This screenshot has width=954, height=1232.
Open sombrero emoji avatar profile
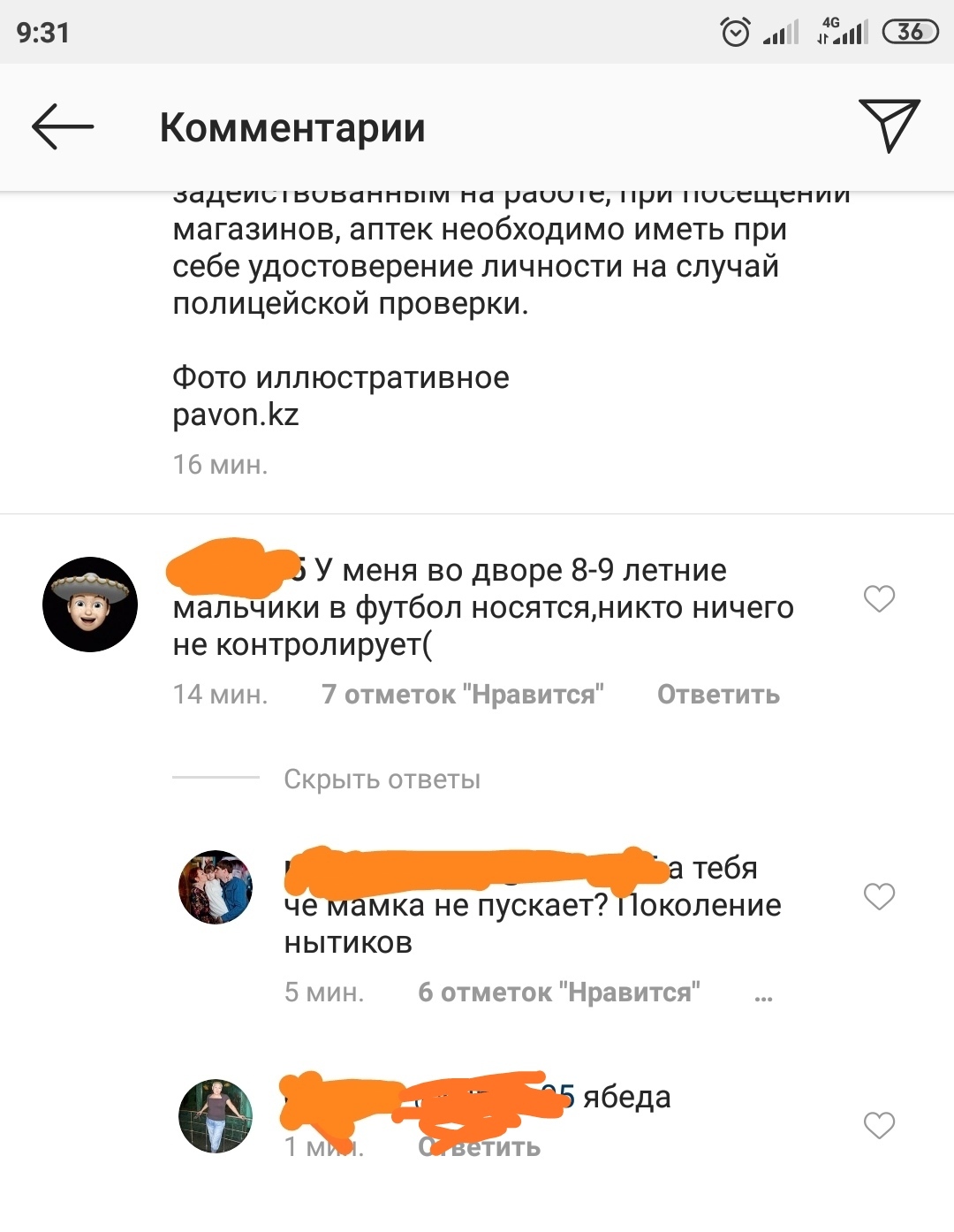tap(90, 605)
